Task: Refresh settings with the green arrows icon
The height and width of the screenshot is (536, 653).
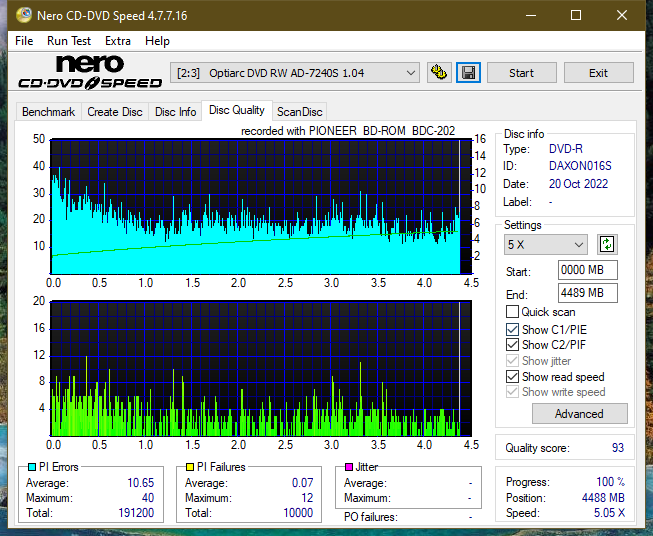Action: click(x=607, y=244)
